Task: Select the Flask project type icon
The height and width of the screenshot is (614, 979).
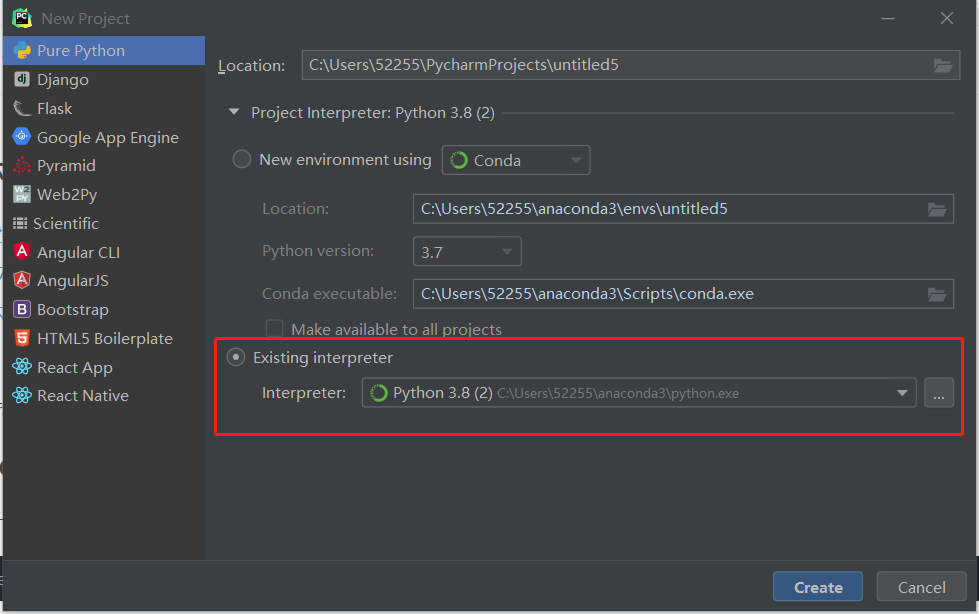Action: [x=22, y=108]
